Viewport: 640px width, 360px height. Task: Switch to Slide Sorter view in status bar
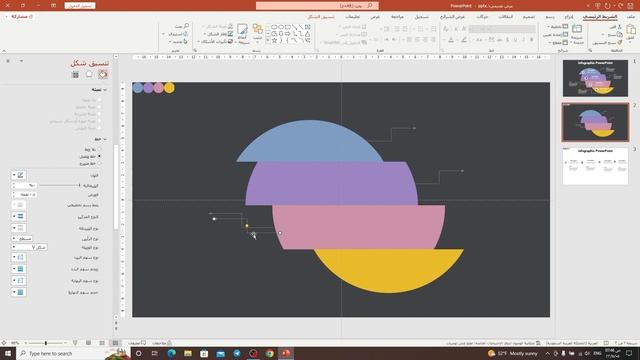[x=102, y=343]
